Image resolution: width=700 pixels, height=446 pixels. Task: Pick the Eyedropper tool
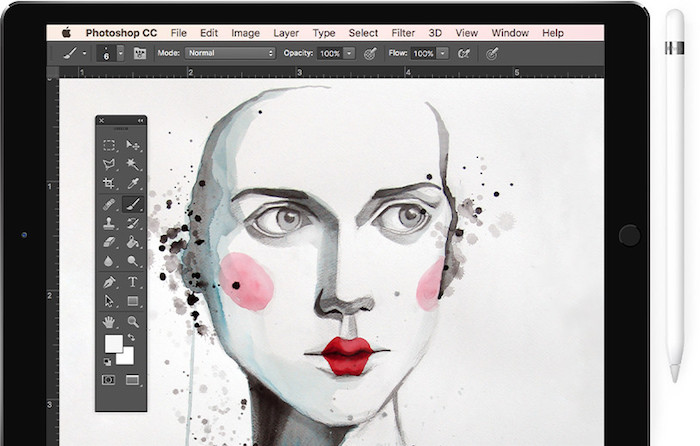coord(132,184)
